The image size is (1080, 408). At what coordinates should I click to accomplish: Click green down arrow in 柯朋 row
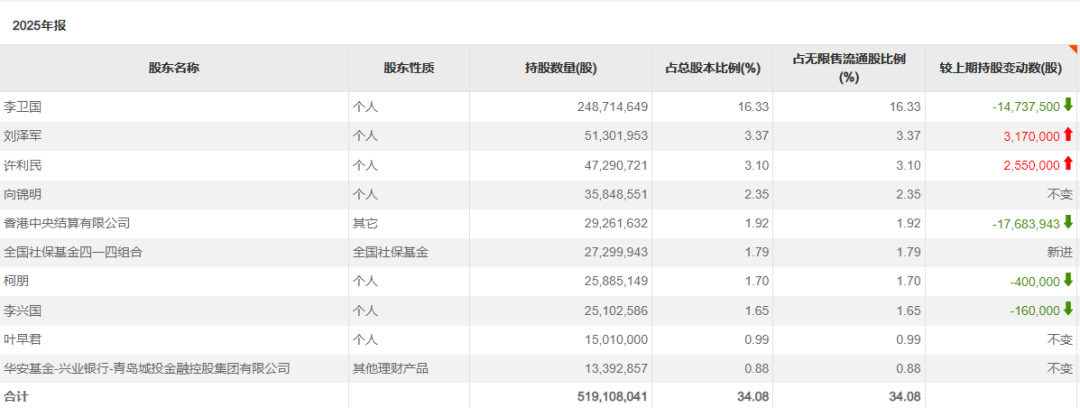(x=1068, y=281)
